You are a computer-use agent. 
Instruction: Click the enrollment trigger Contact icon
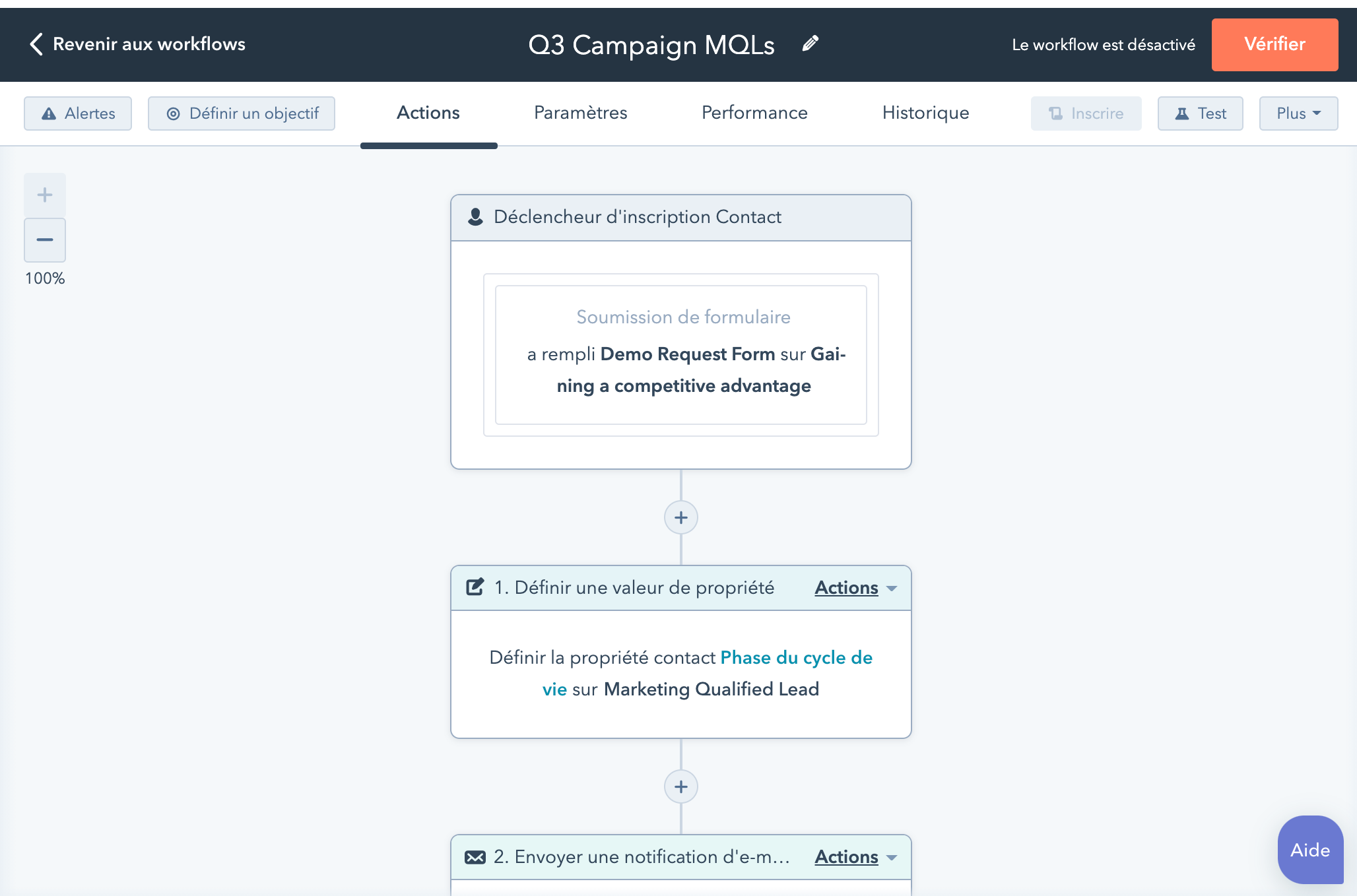pos(476,217)
